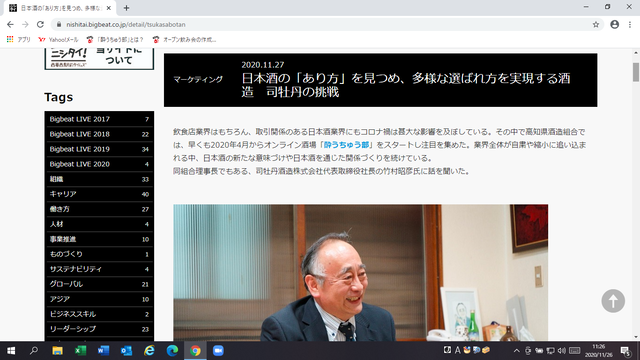Viewport: 640px width, 360px height.
Task: Open the article title 日本酒の「あり方」 heading
Action: 406,85
